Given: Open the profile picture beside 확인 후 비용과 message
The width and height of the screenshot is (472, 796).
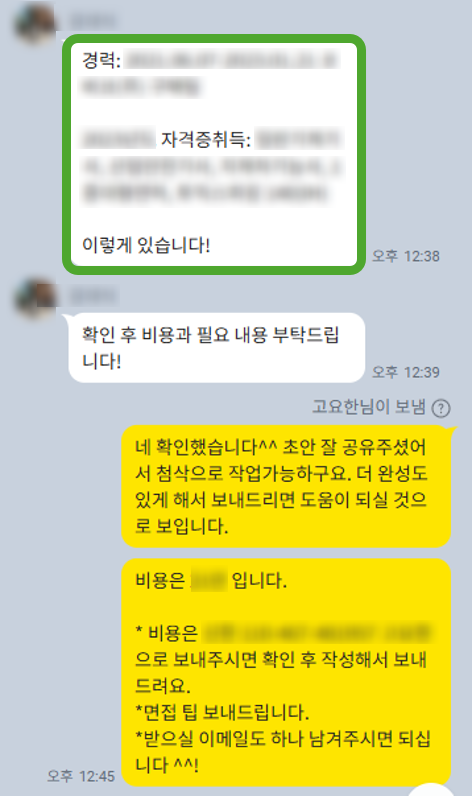Looking at the screenshot, I should [x=35, y=298].
